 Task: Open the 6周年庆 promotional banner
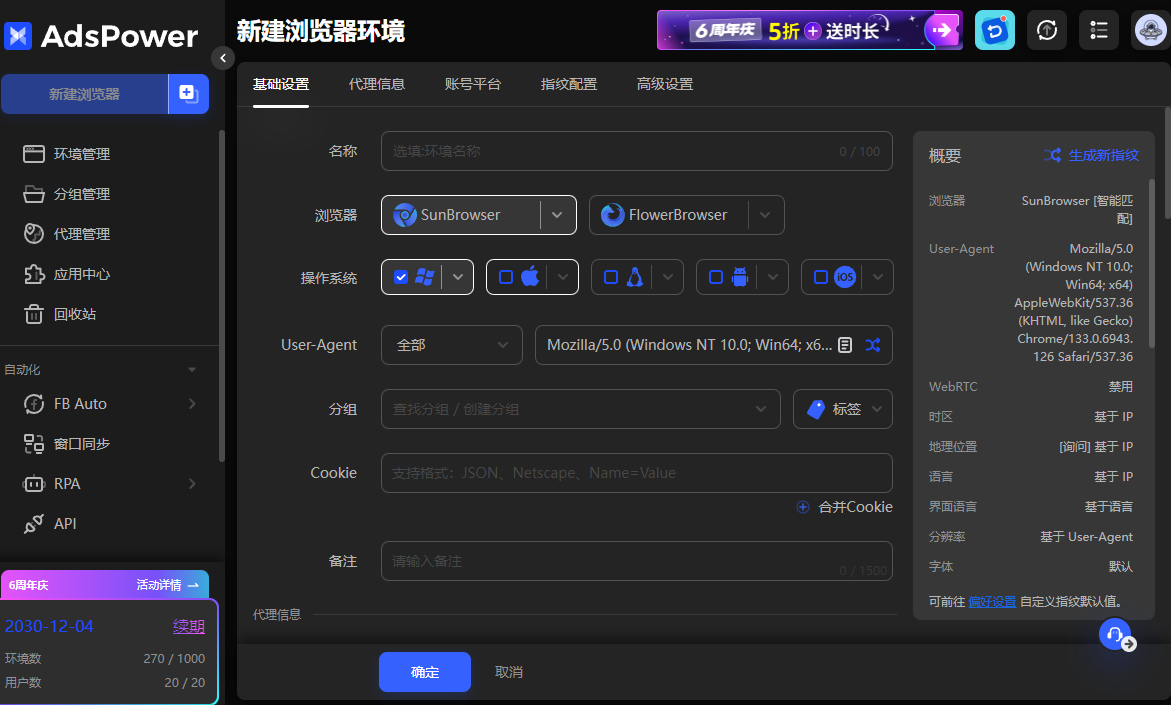[x=810, y=30]
